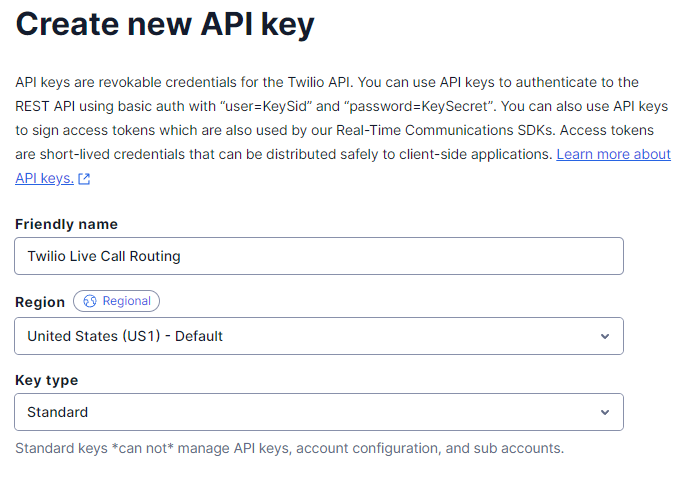
Task: Click the 'Key type' label
Action: click(x=46, y=380)
